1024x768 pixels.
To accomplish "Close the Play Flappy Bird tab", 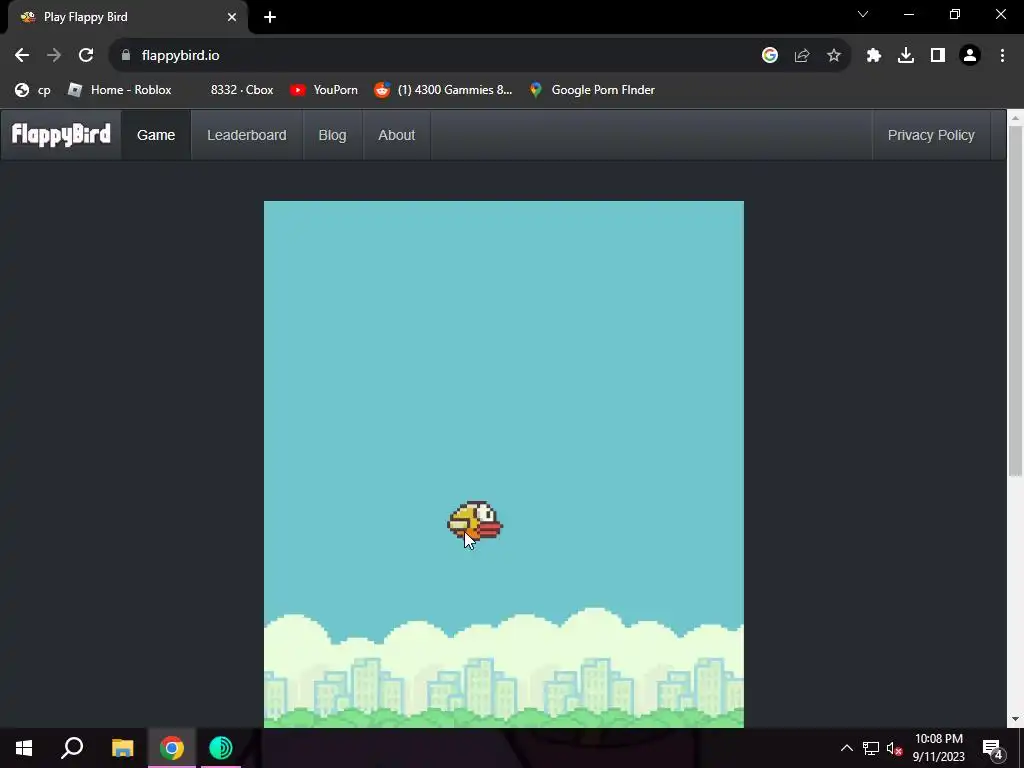I will 232,17.
